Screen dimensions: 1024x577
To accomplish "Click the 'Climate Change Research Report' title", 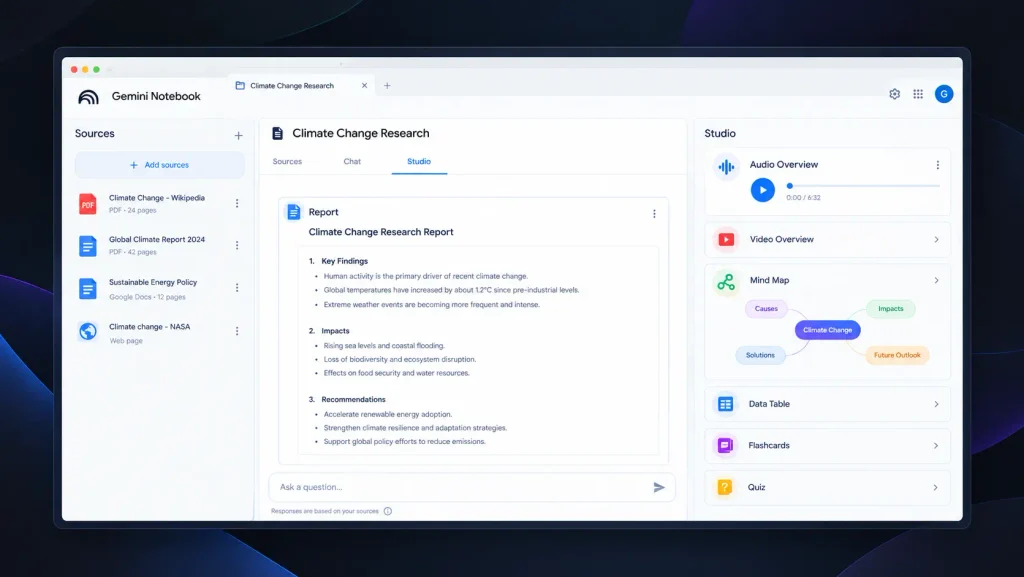I will [381, 232].
